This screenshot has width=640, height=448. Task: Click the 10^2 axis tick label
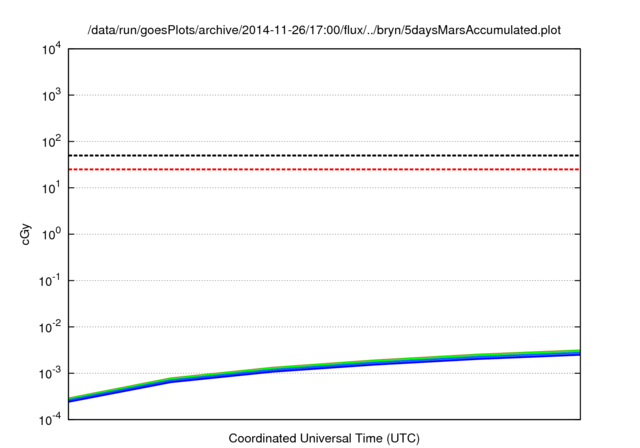click(x=51, y=142)
